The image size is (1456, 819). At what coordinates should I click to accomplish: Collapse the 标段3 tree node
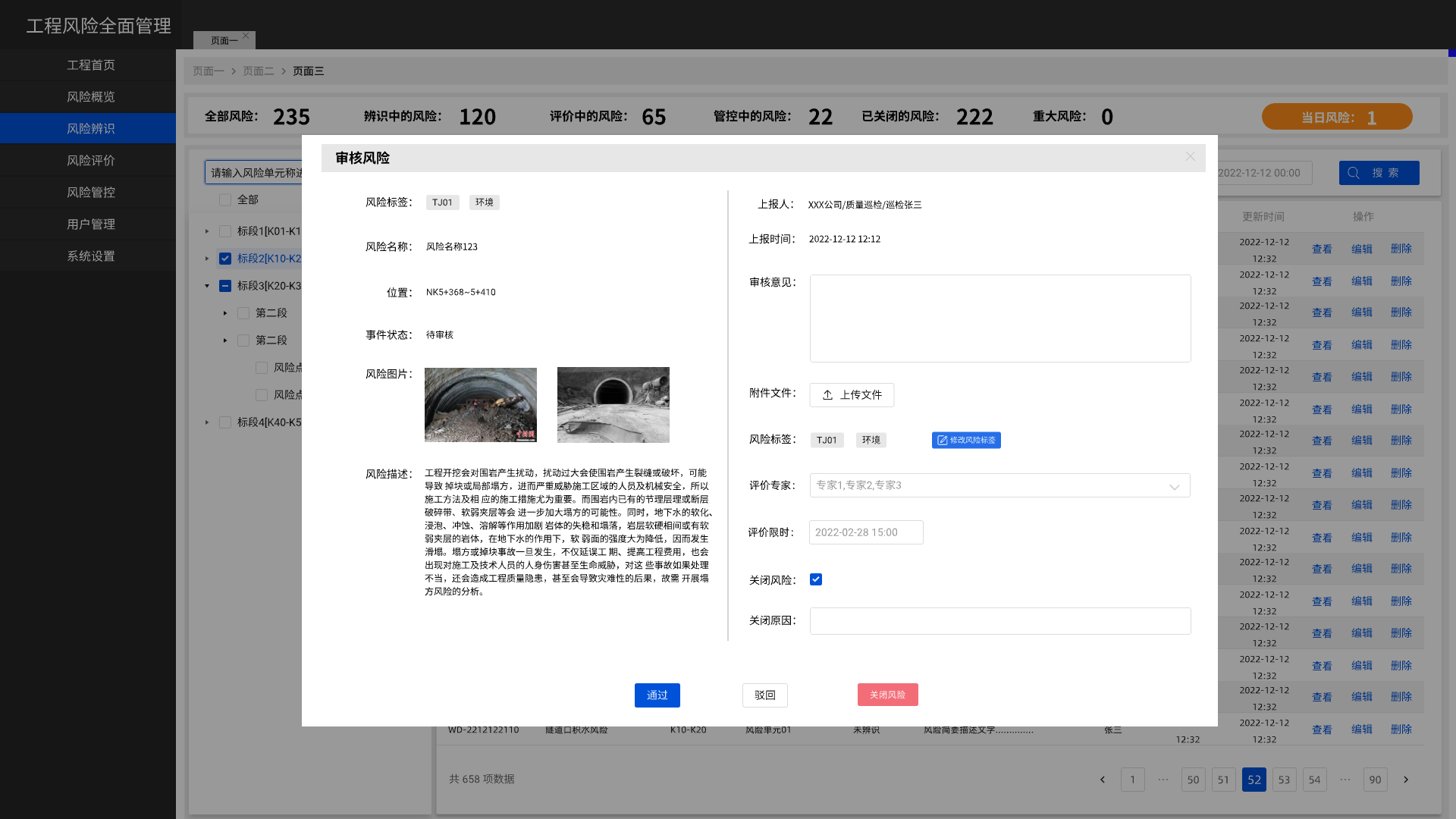(x=207, y=286)
